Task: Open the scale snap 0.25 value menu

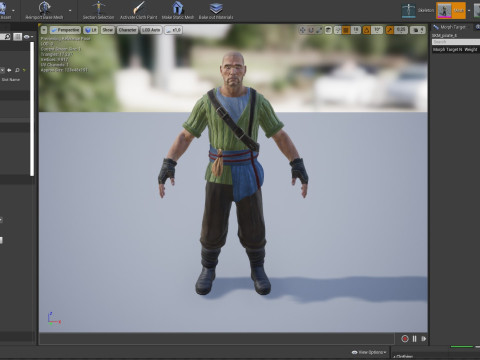Action: tap(401, 30)
